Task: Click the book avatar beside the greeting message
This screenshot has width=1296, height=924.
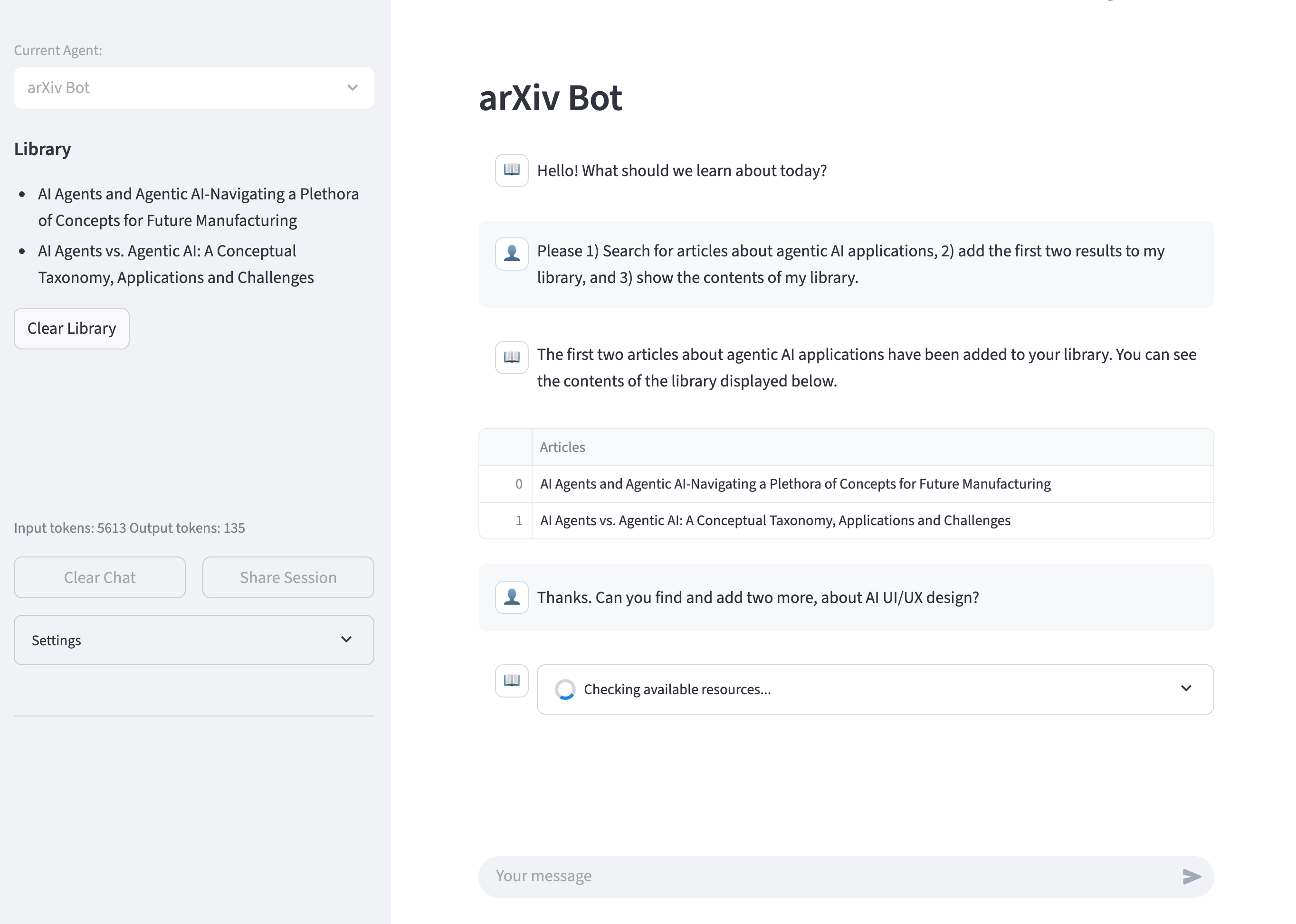Action: [511, 170]
